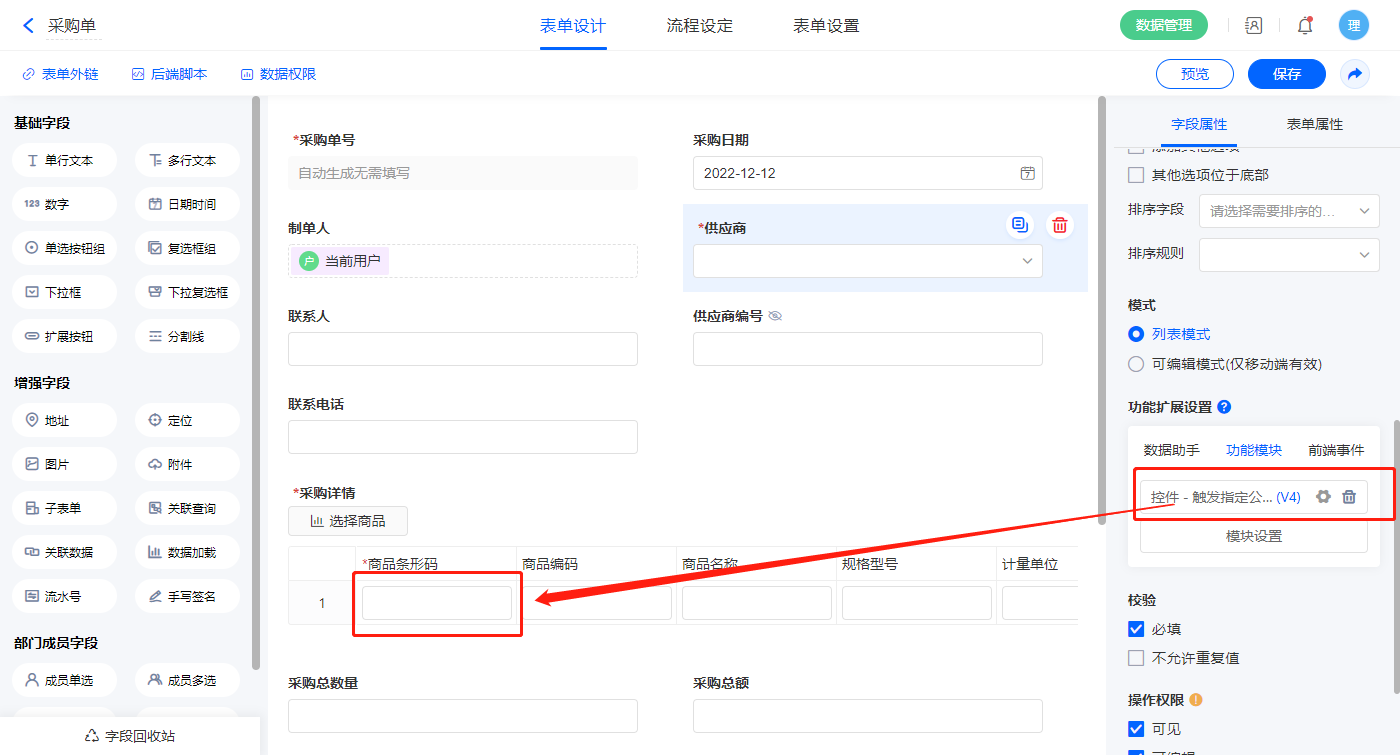Click the 联系人 input field

point(462,349)
